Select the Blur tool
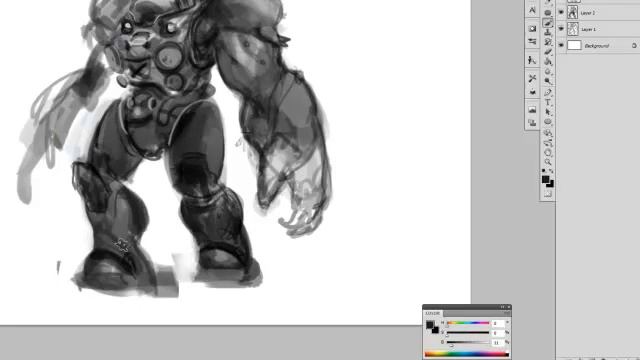 pyautogui.click(x=548, y=71)
